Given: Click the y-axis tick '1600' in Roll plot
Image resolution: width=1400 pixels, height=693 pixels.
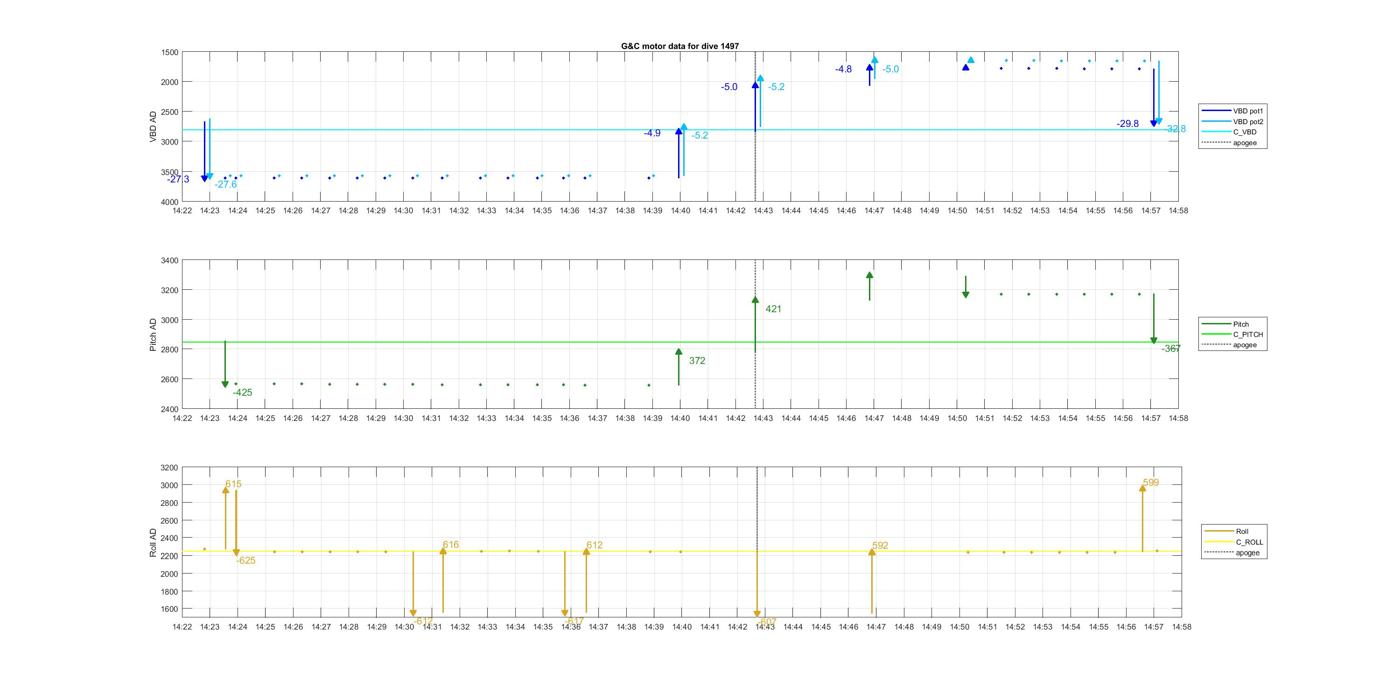Looking at the screenshot, I should pos(169,609).
